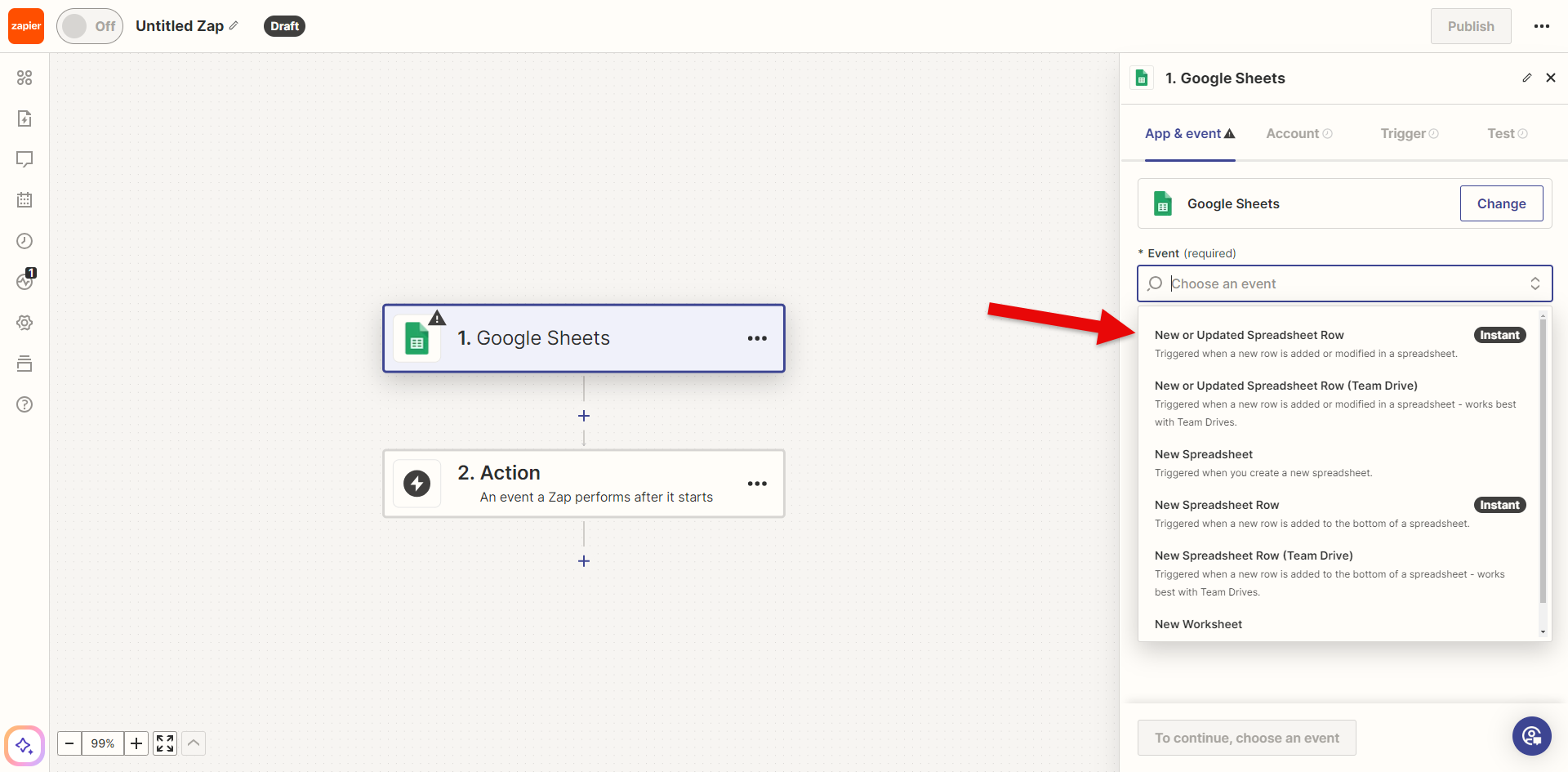1568x772 pixels.
Task: Open the comments sidebar icon
Action: [24, 159]
